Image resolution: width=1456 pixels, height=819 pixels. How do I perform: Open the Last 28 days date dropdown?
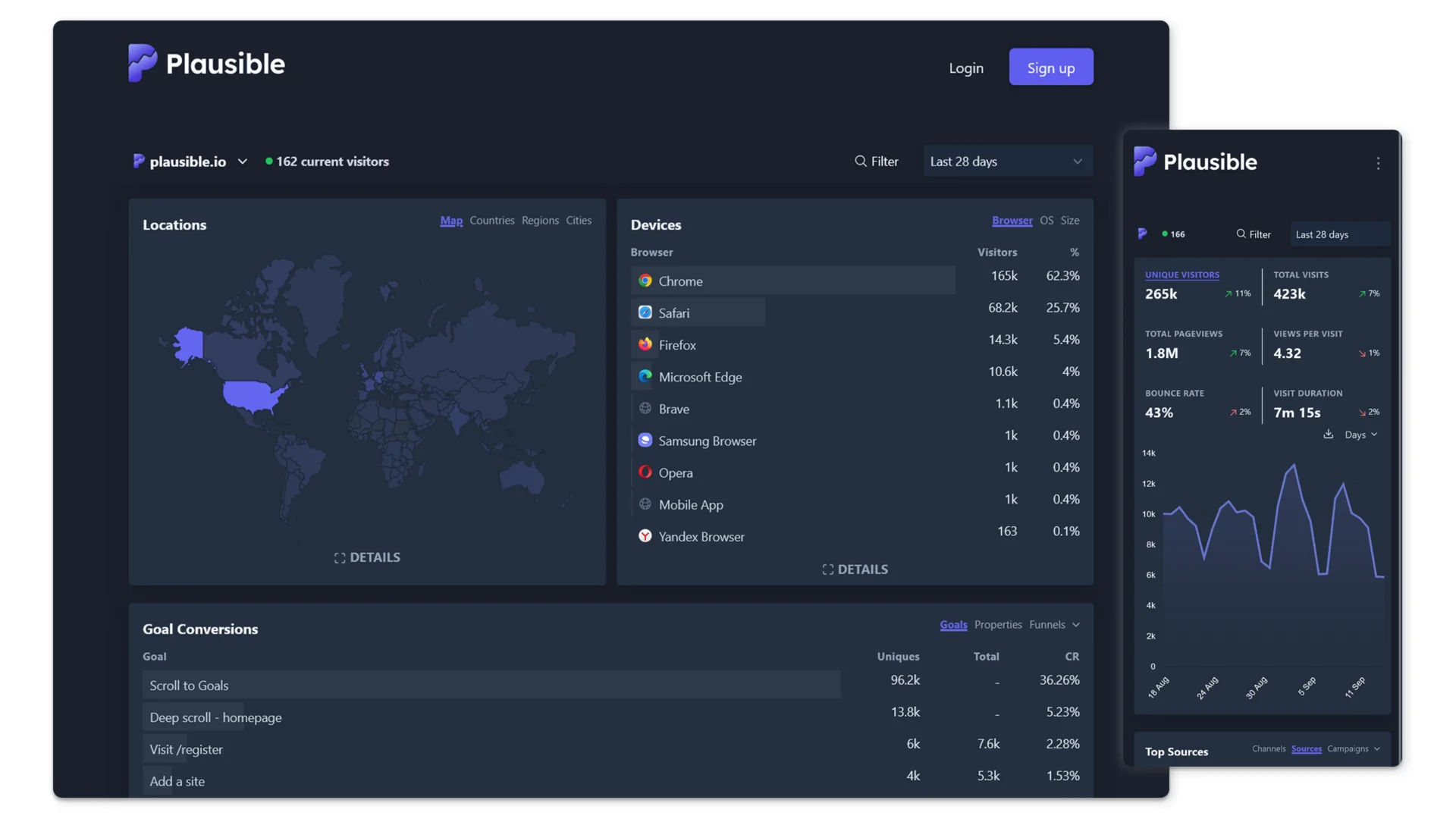tap(1007, 161)
